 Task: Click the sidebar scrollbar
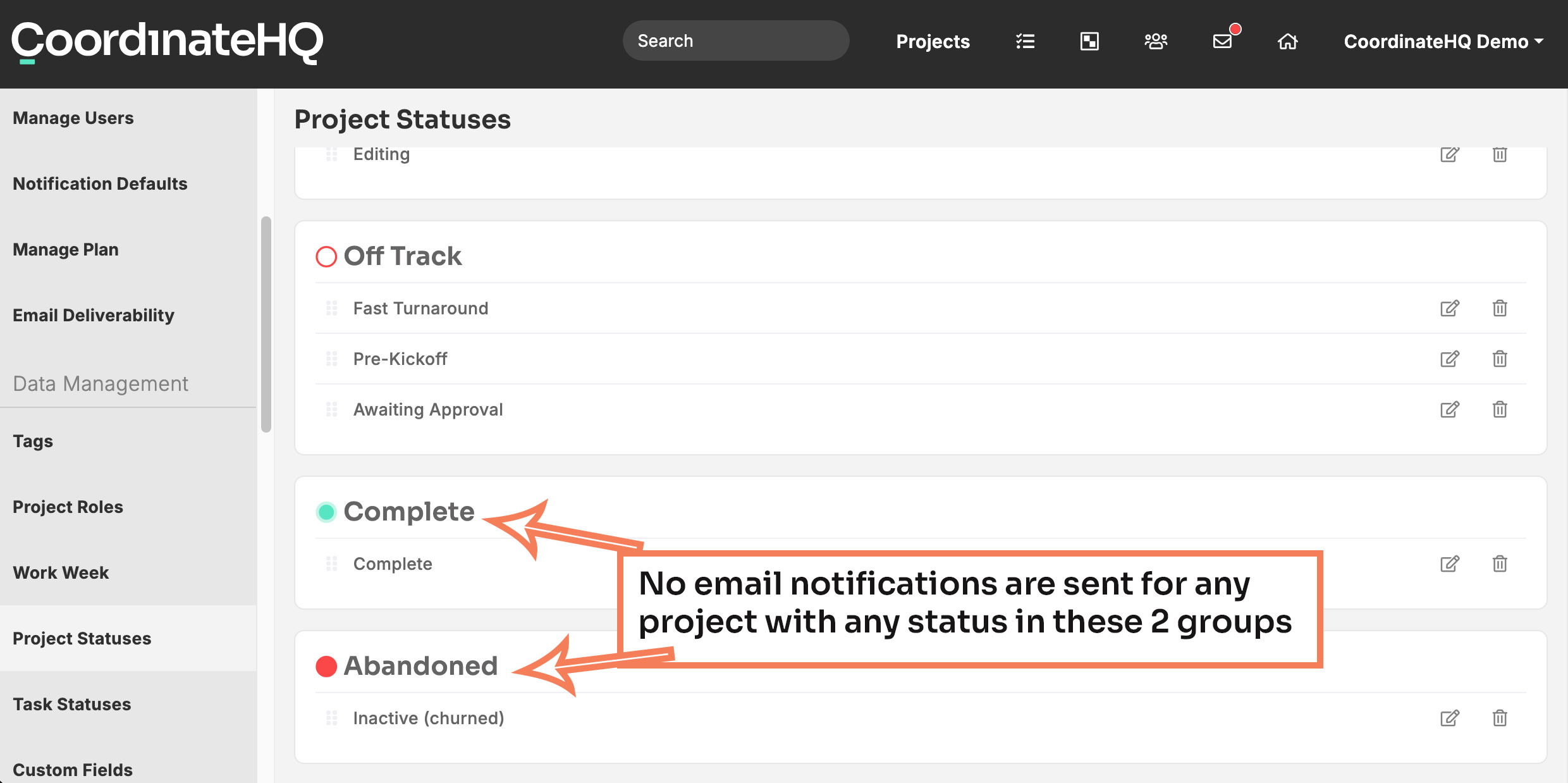(266, 324)
